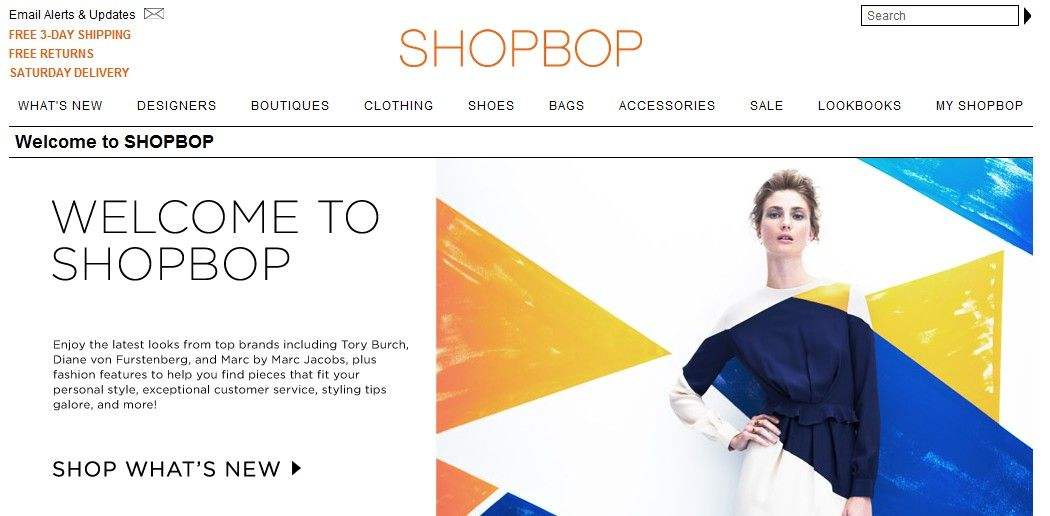Viewport: 1050px width, 516px height.
Task: Click the Free 3-Day Shipping link
Action: tap(70, 35)
